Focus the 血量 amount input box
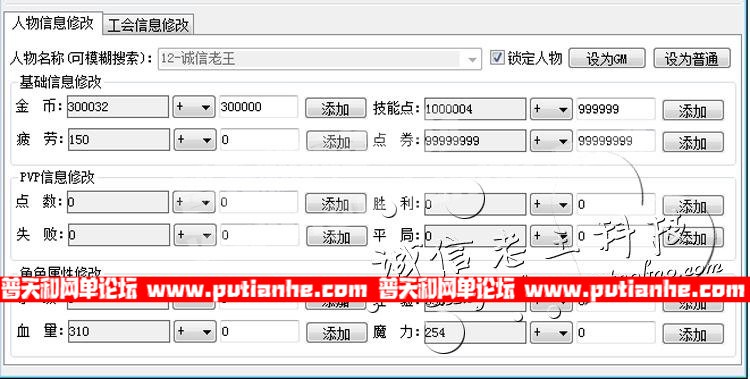750x379 pixels. tap(259, 331)
